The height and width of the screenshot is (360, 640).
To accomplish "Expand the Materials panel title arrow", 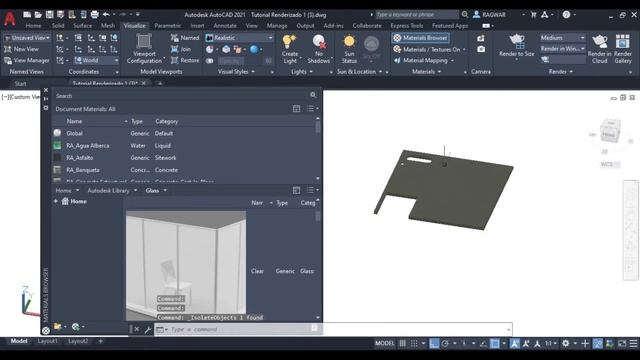I will (x=439, y=72).
